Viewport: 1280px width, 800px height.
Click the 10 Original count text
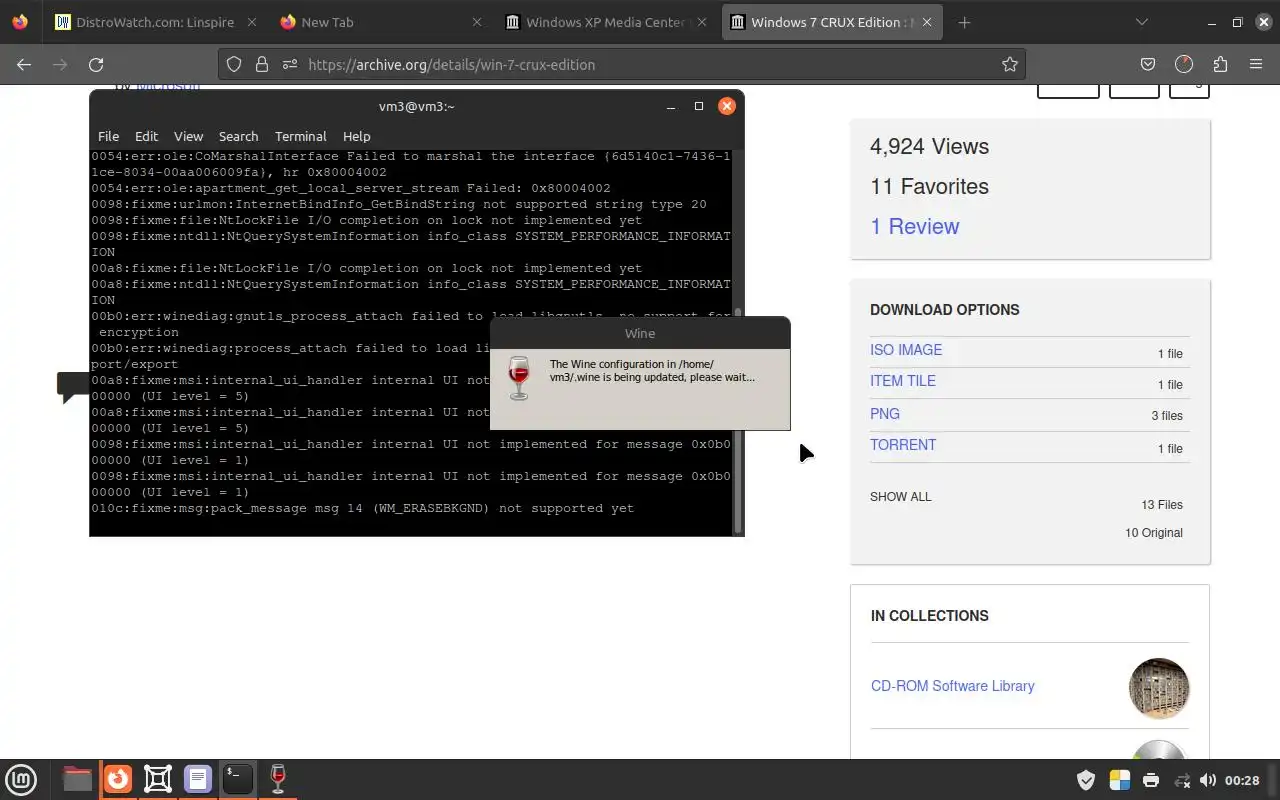click(x=1154, y=533)
